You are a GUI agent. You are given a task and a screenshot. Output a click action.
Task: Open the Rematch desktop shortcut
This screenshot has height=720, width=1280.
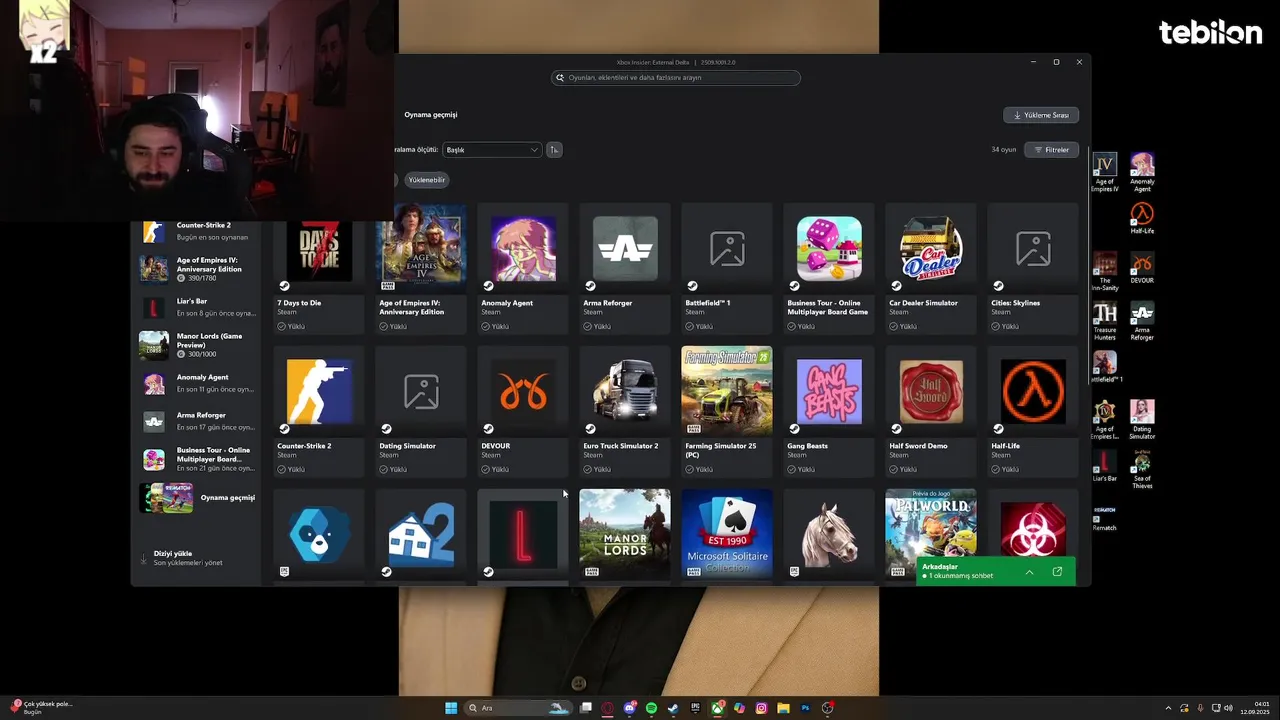point(1105,519)
